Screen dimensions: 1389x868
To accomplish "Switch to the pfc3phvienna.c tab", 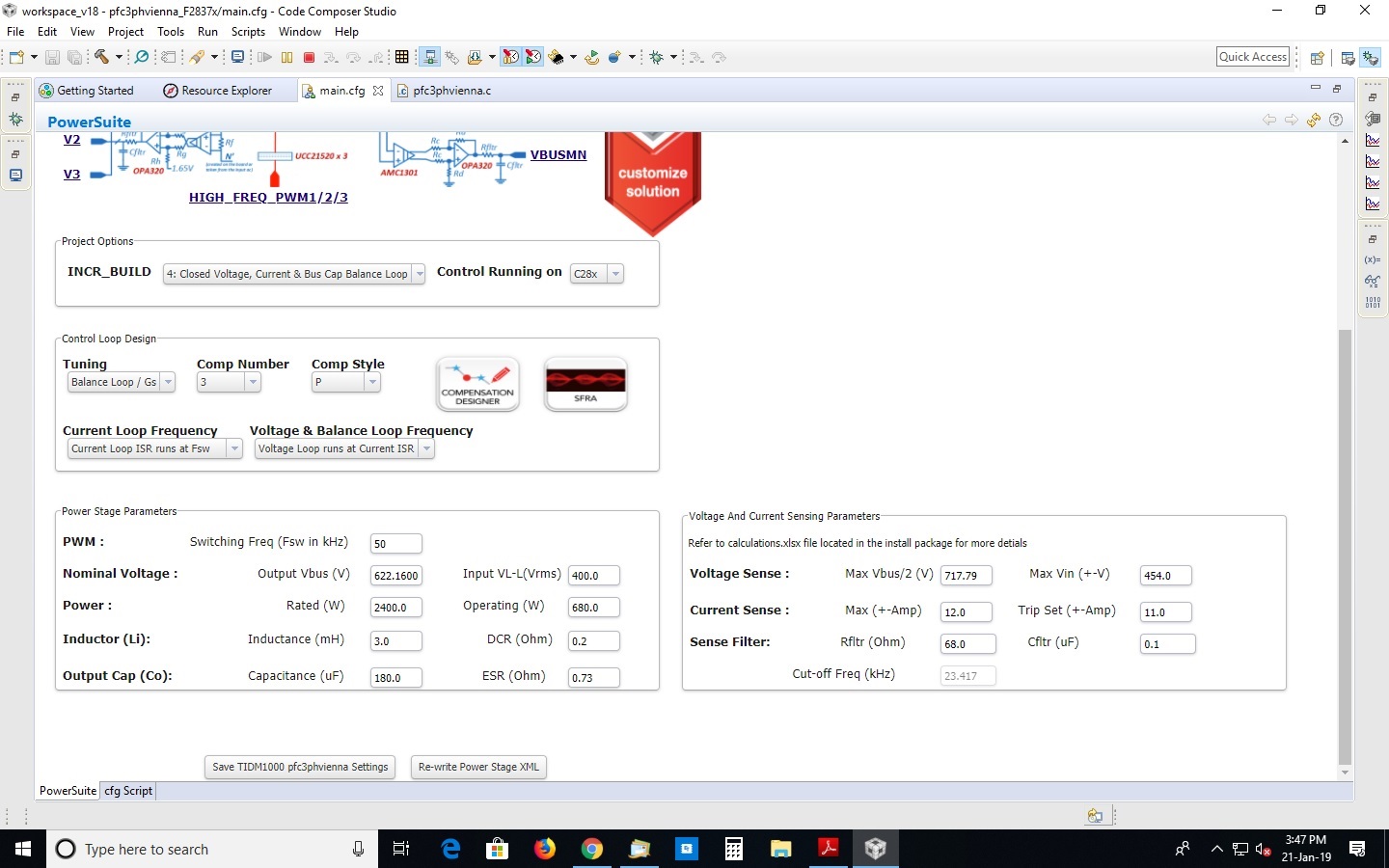I will pos(444,91).
